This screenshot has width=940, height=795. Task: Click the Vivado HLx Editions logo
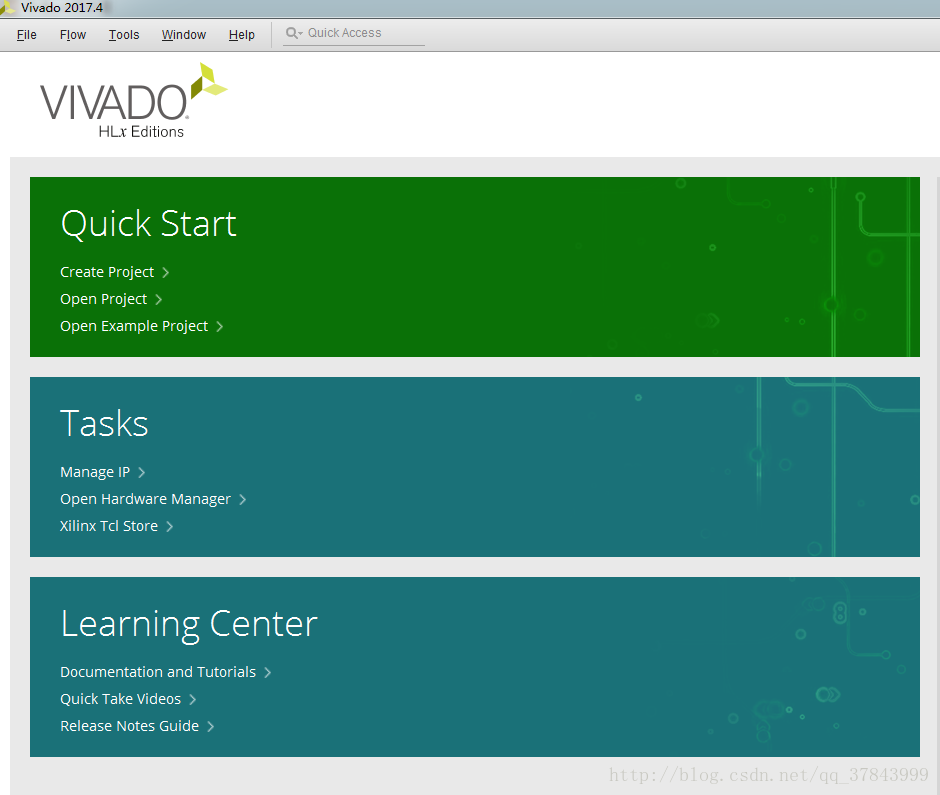coord(133,101)
